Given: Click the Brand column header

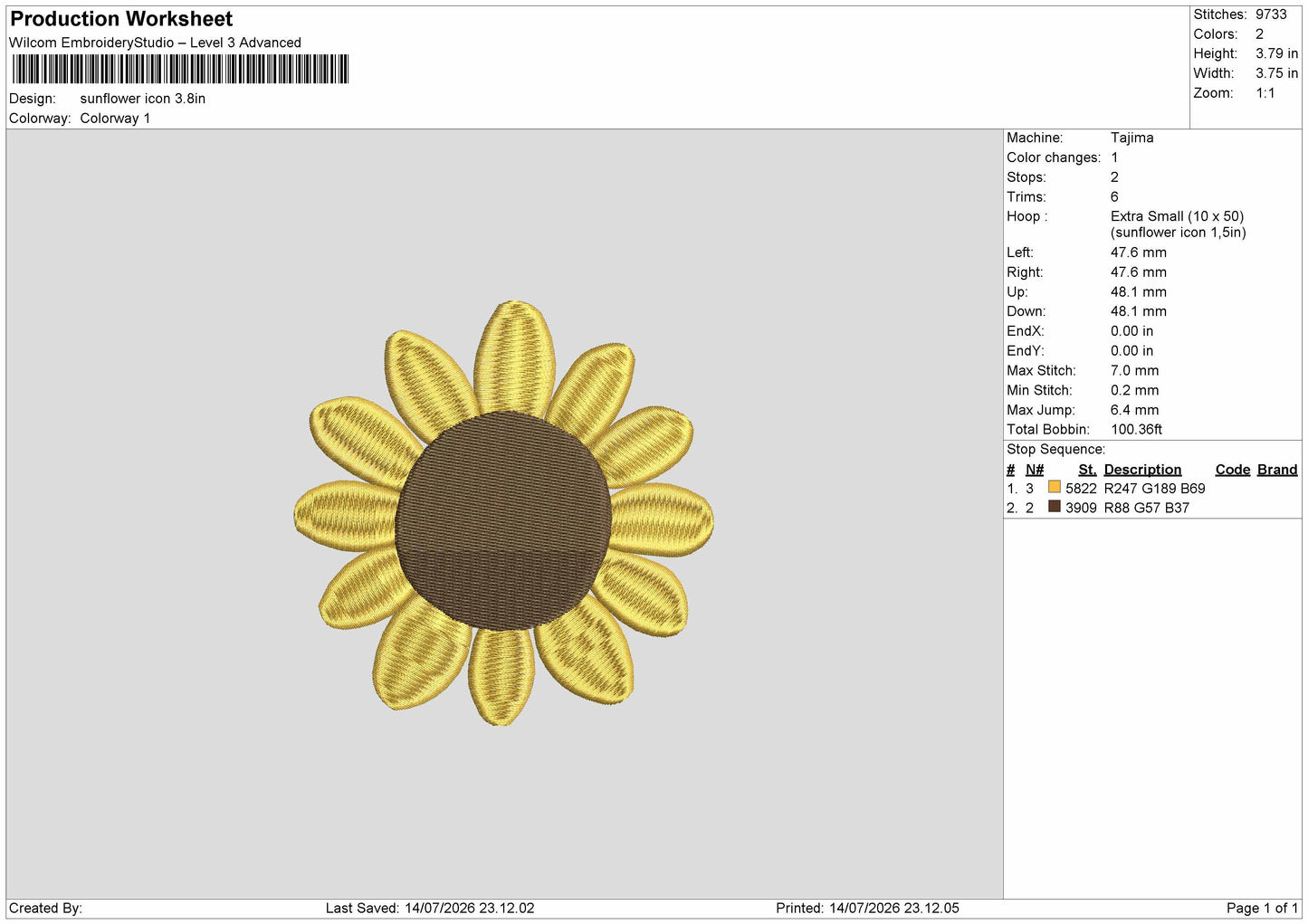Looking at the screenshot, I should 1277,470.
